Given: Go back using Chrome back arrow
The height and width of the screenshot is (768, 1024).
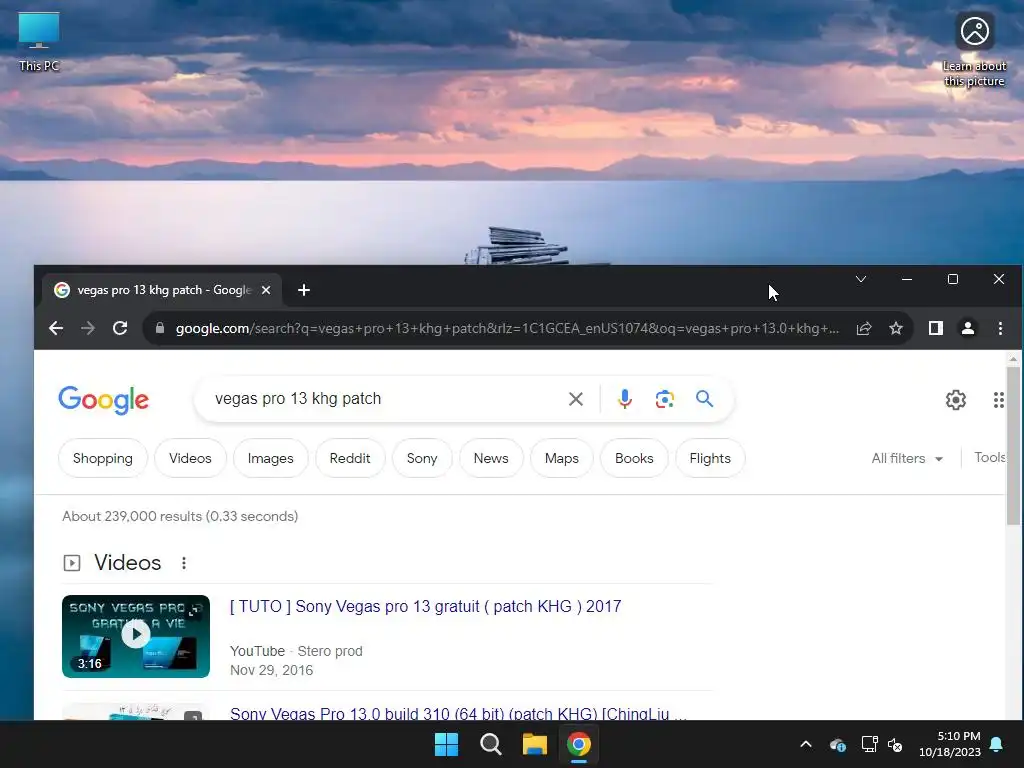Looking at the screenshot, I should click(x=56, y=328).
